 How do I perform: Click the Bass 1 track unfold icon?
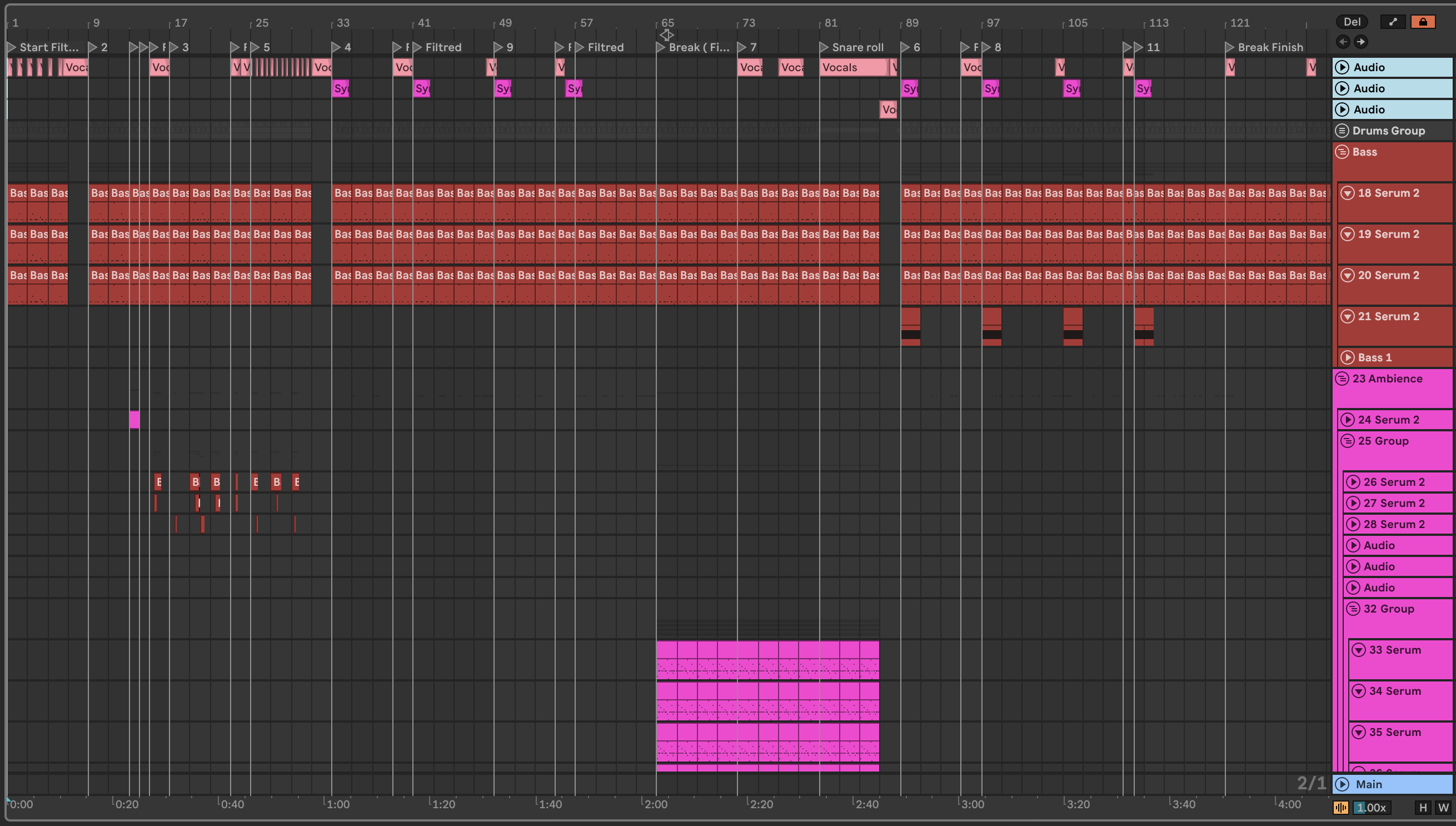tap(1348, 357)
